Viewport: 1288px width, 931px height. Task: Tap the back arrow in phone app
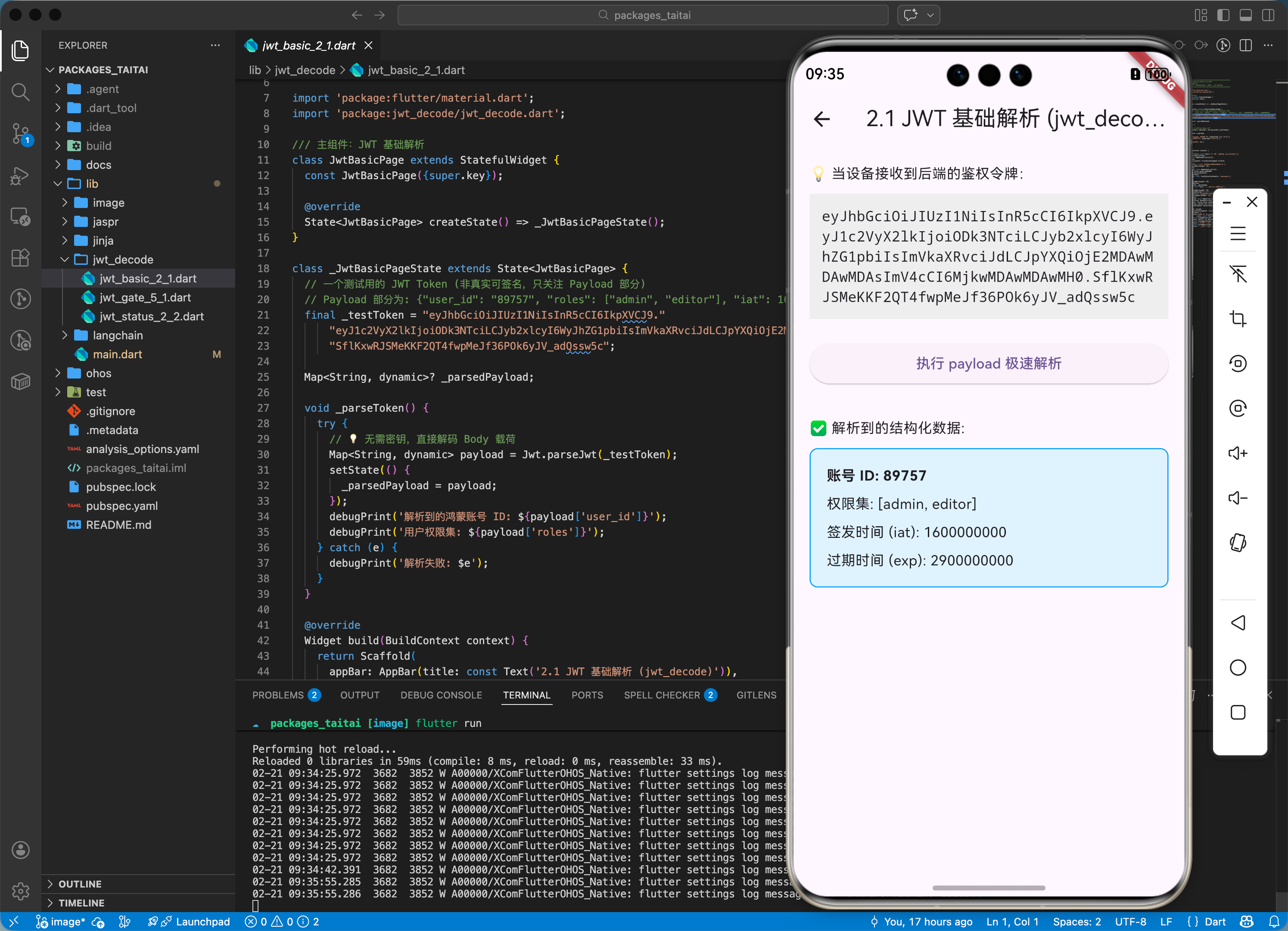coord(822,119)
